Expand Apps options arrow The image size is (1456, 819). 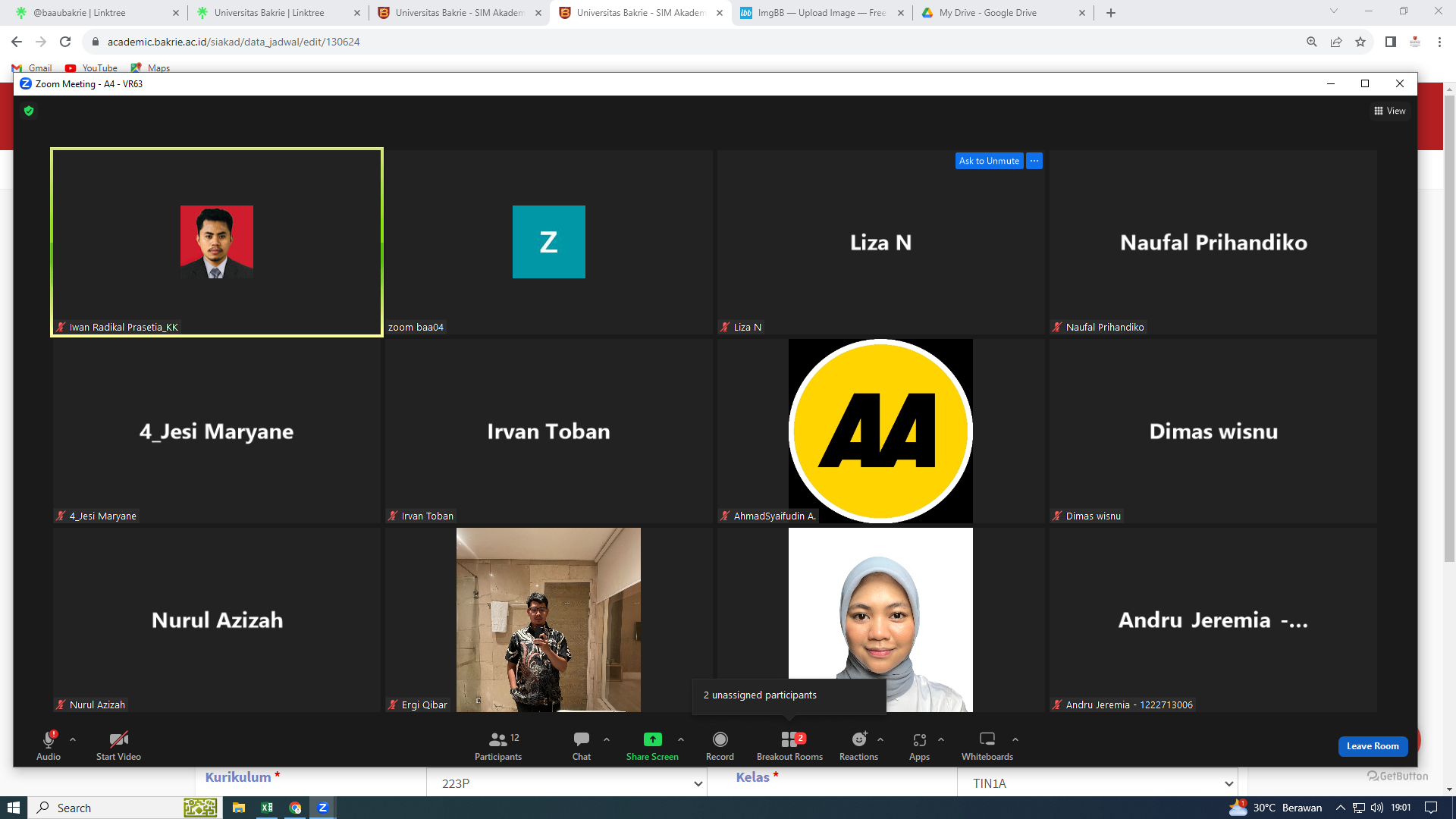[941, 739]
